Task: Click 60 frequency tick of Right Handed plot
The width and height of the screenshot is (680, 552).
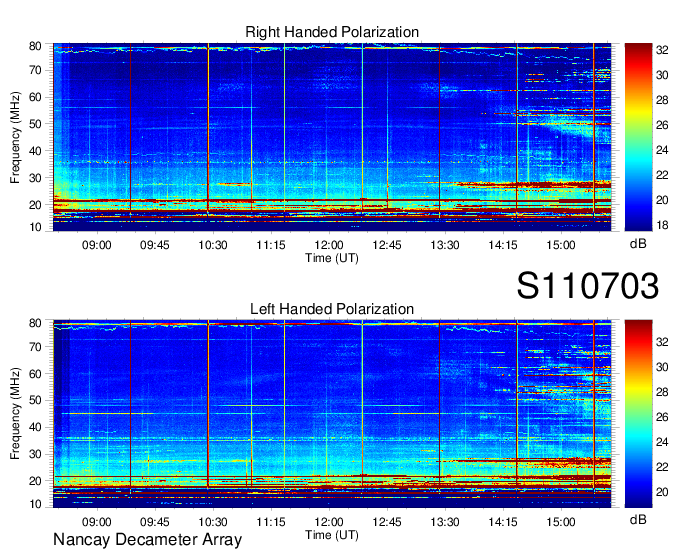Action: pos(35,97)
